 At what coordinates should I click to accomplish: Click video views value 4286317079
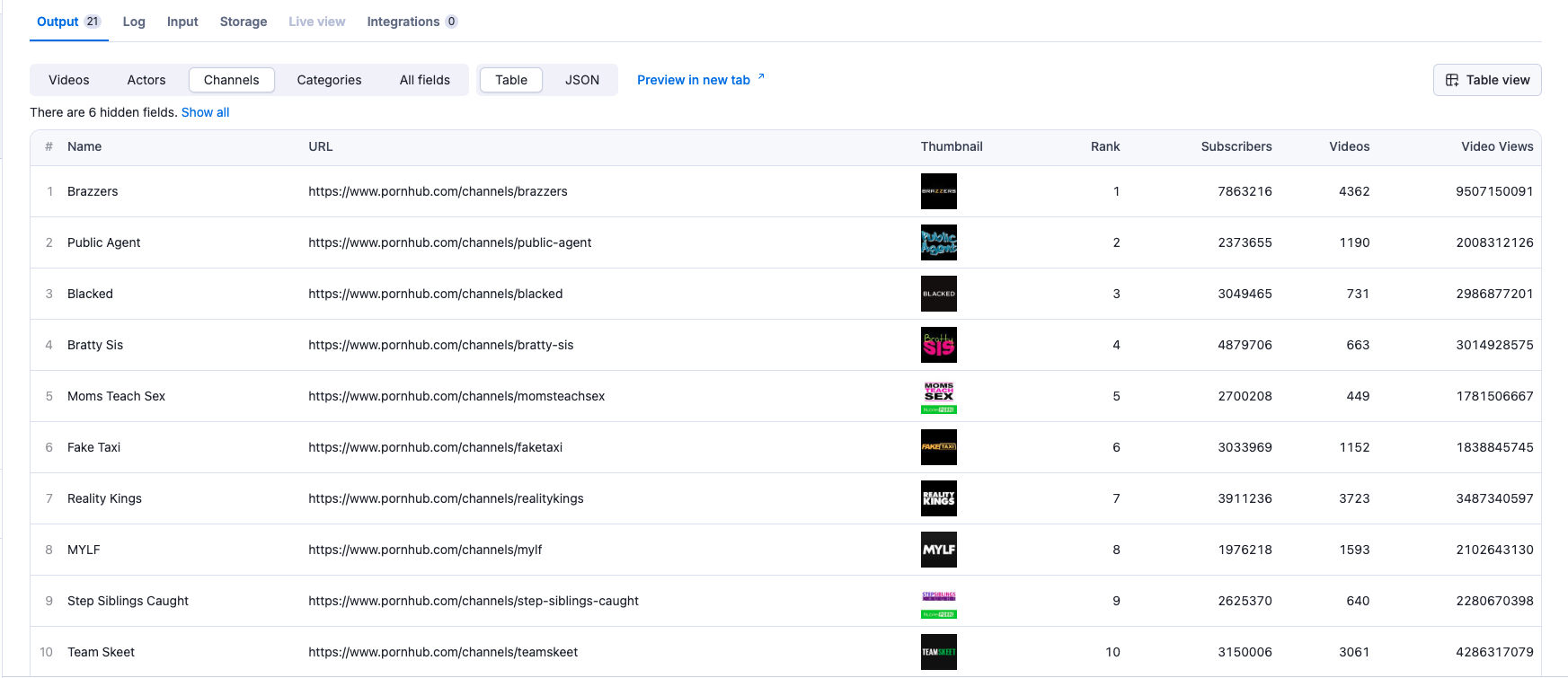(x=1495, y=652)
